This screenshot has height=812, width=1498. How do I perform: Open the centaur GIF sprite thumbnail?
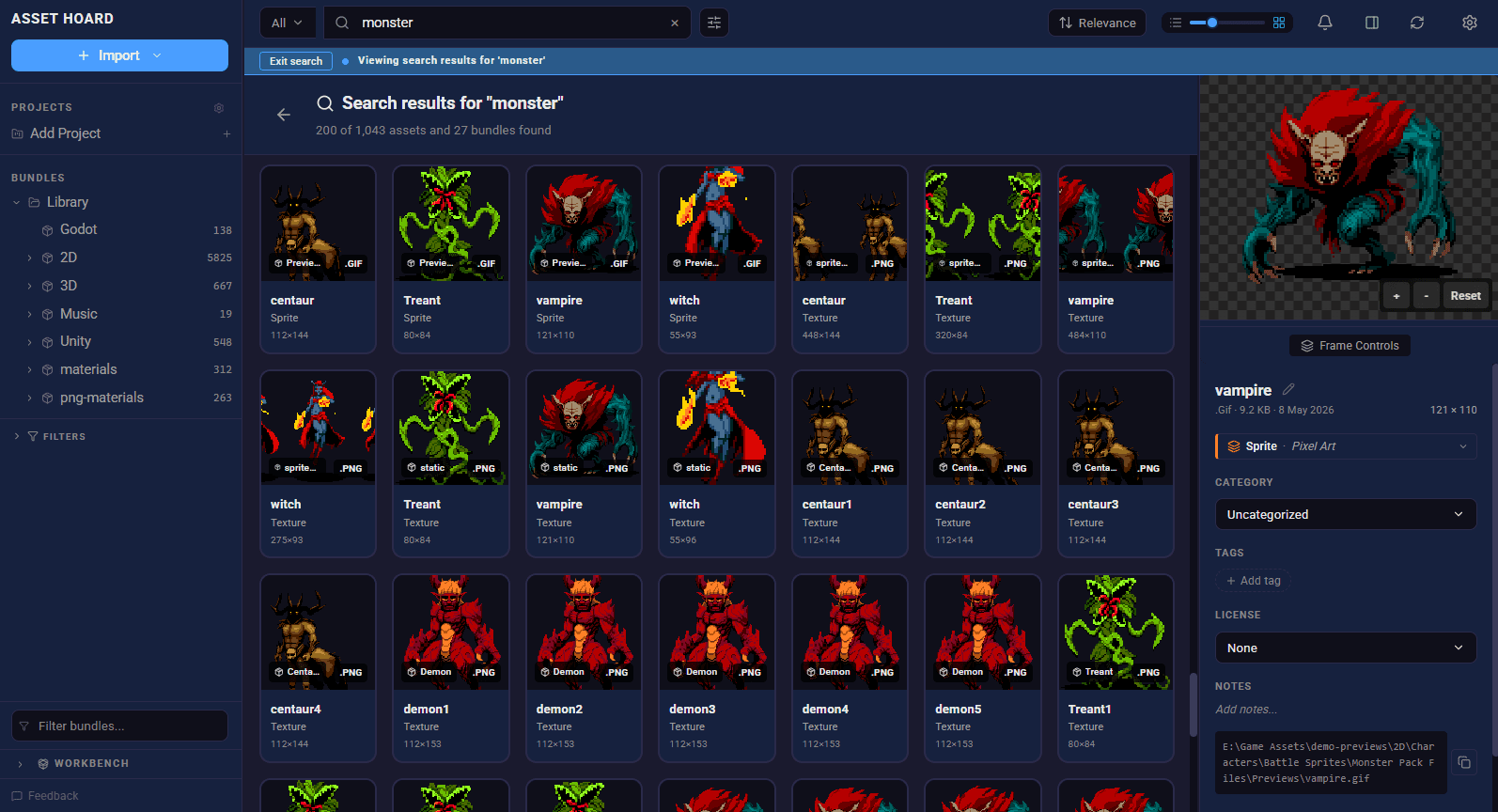click(x=318, y=223)
